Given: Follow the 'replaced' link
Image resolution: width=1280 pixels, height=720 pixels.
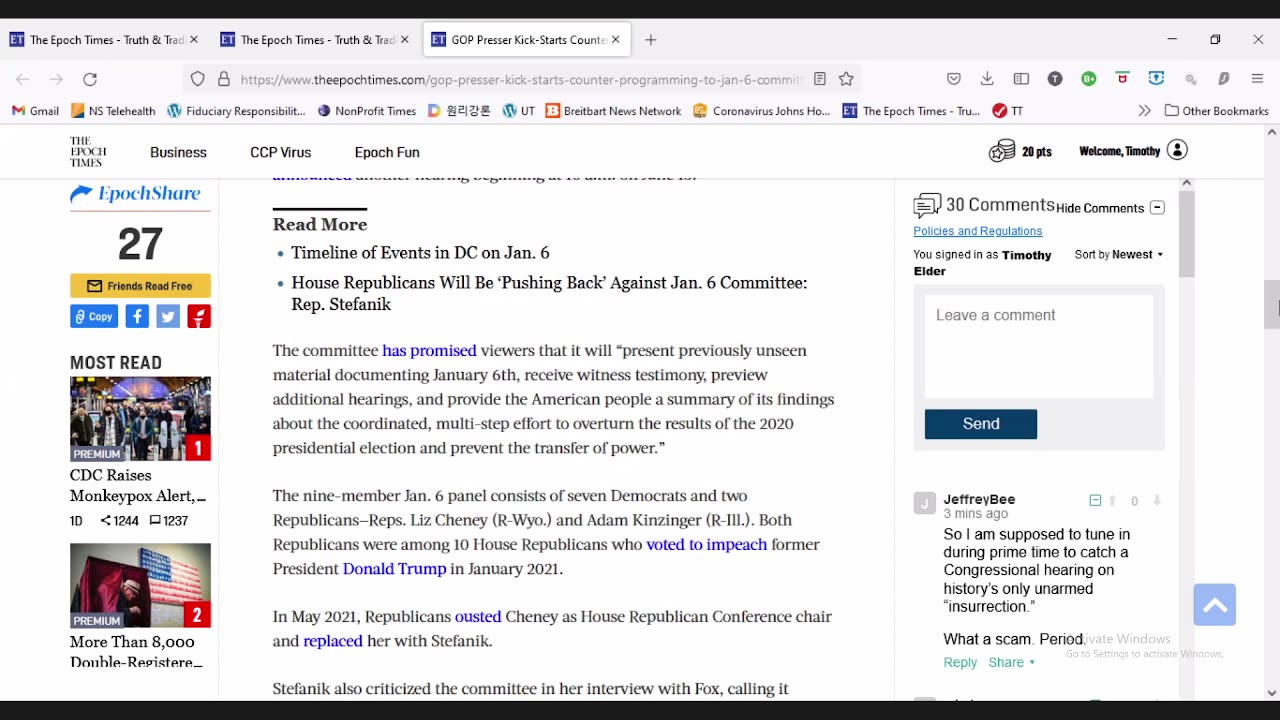Looking at the screenshot, I should click(333, 641).
